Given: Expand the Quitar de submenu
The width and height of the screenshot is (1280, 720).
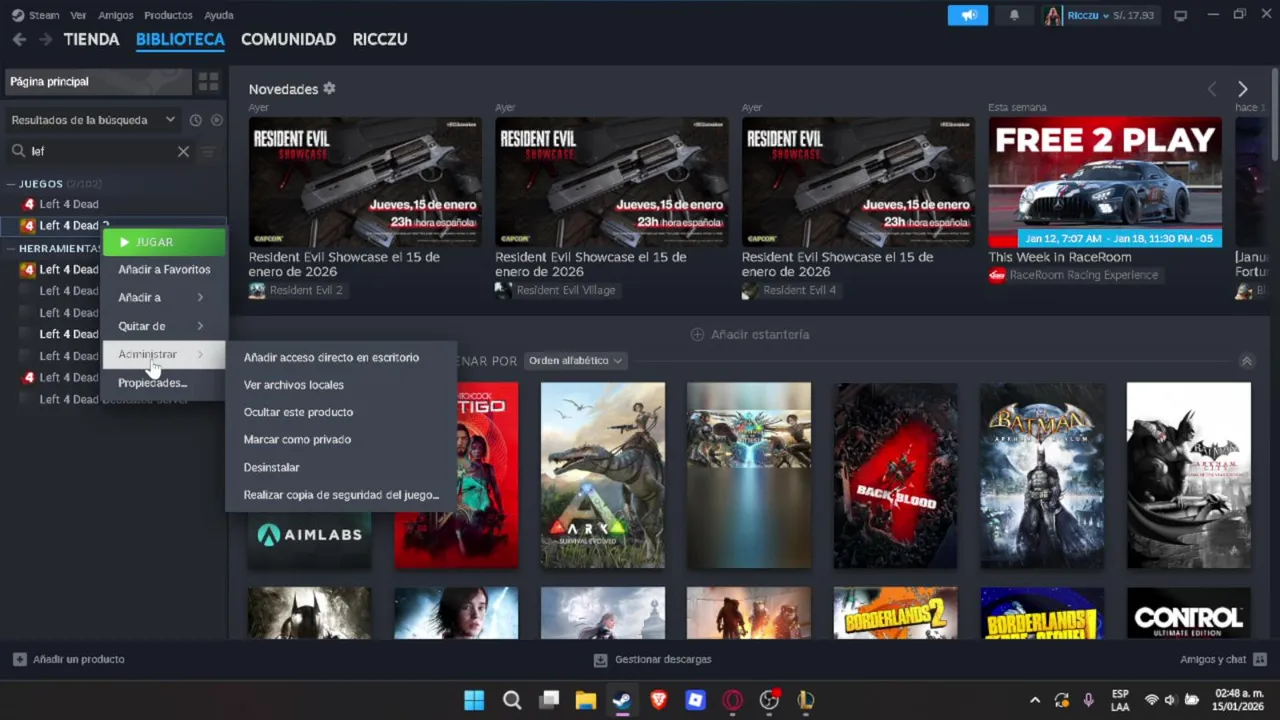Looking at the screenshot, I should point(164,326).
